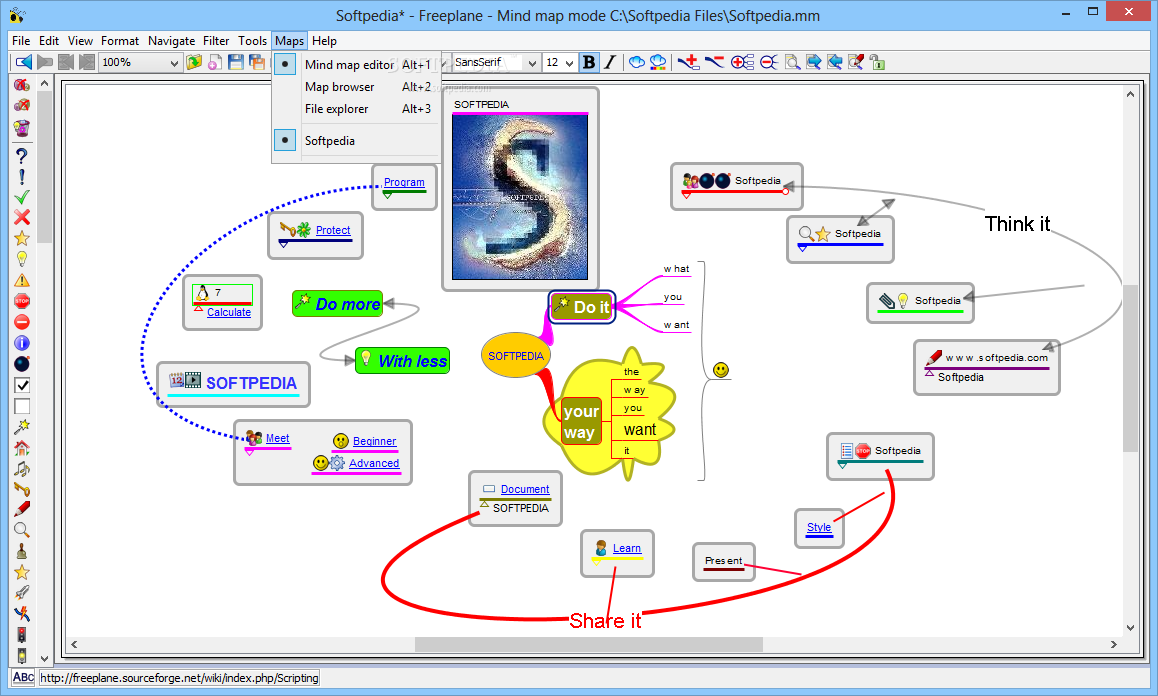Click the question mark icon in left sidebar
This screenshot has width=1158, height=696.
(x=21, y=156)
